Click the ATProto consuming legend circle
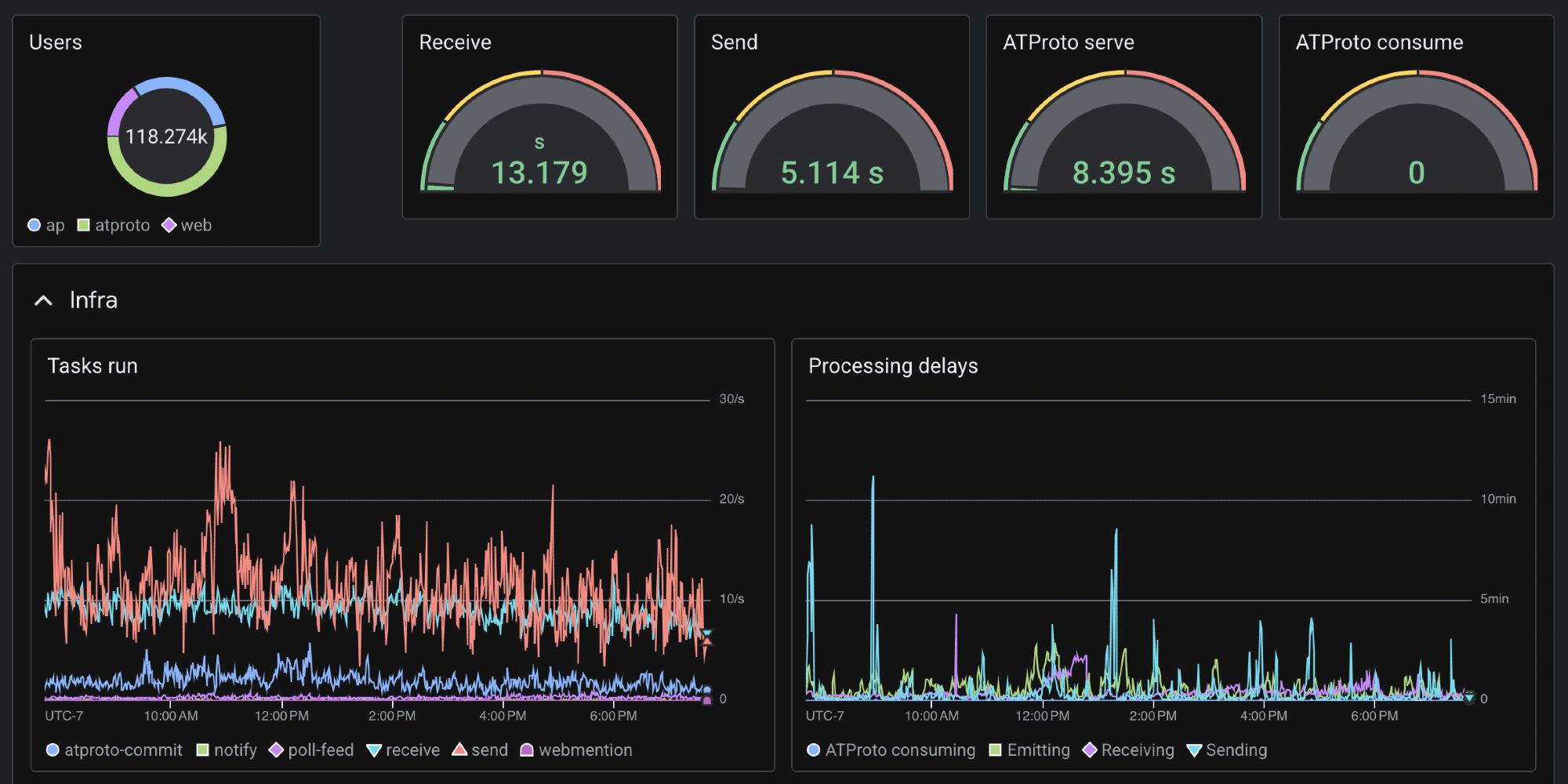This screenshot has width=1568, height=784. click(x=814, y=750)
